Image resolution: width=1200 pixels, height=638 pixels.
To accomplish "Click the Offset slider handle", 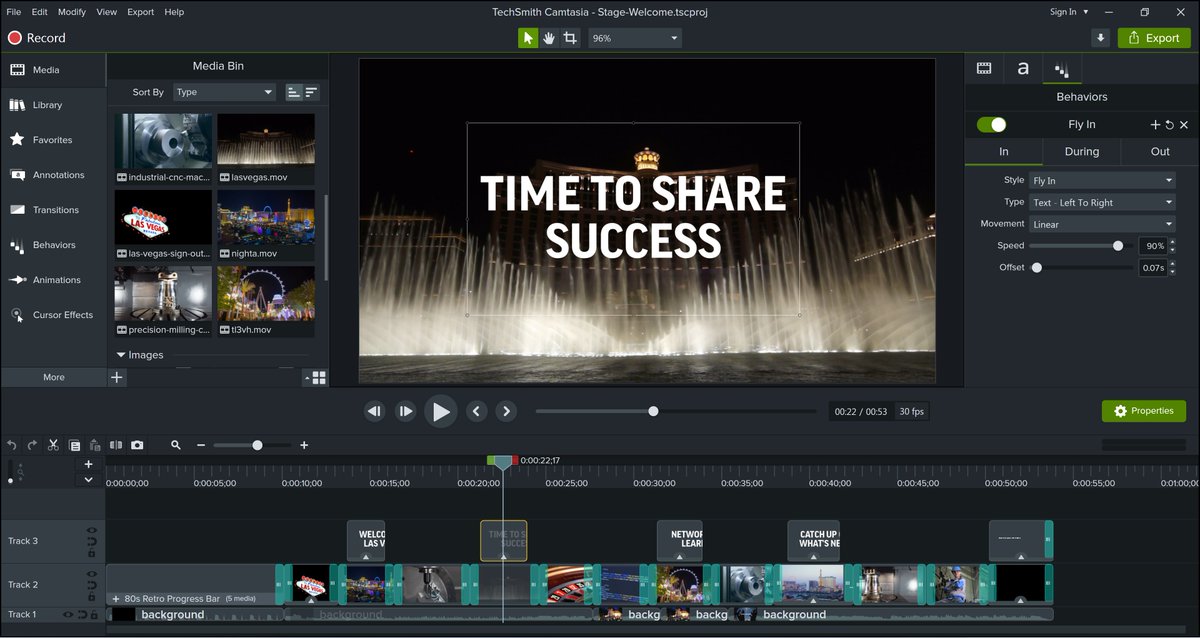I will [x=1037, y=267].
